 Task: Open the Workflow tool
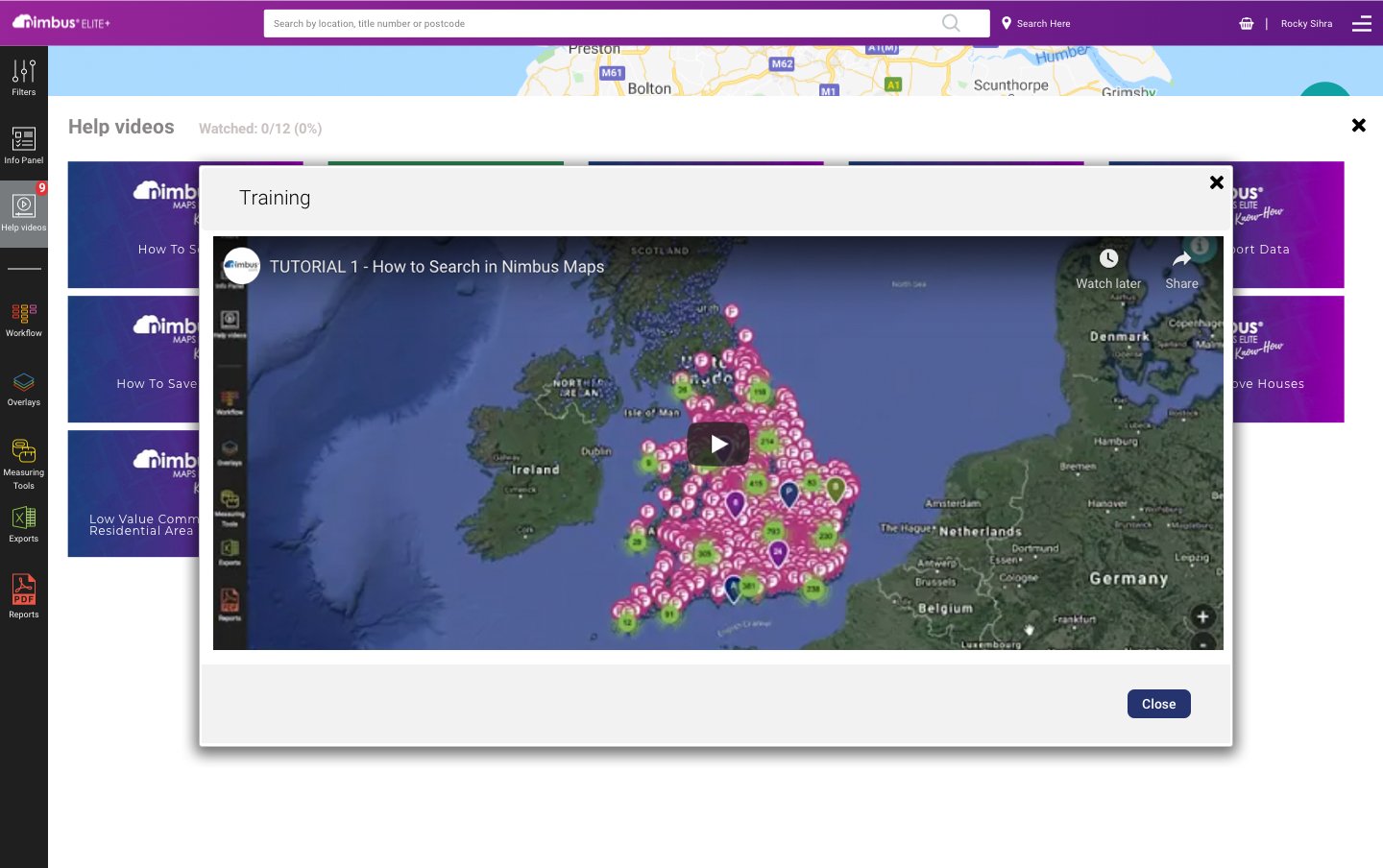pos(24,320)
